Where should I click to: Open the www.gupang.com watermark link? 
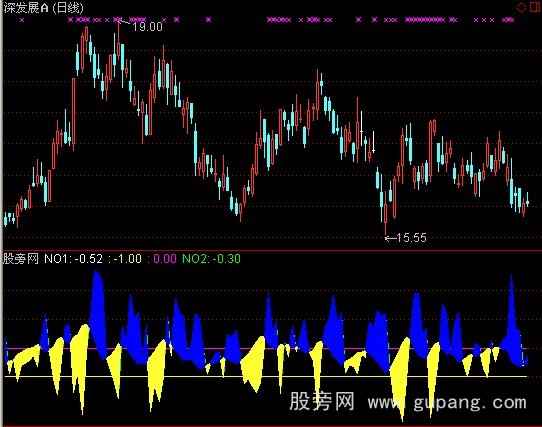point(447,402)
